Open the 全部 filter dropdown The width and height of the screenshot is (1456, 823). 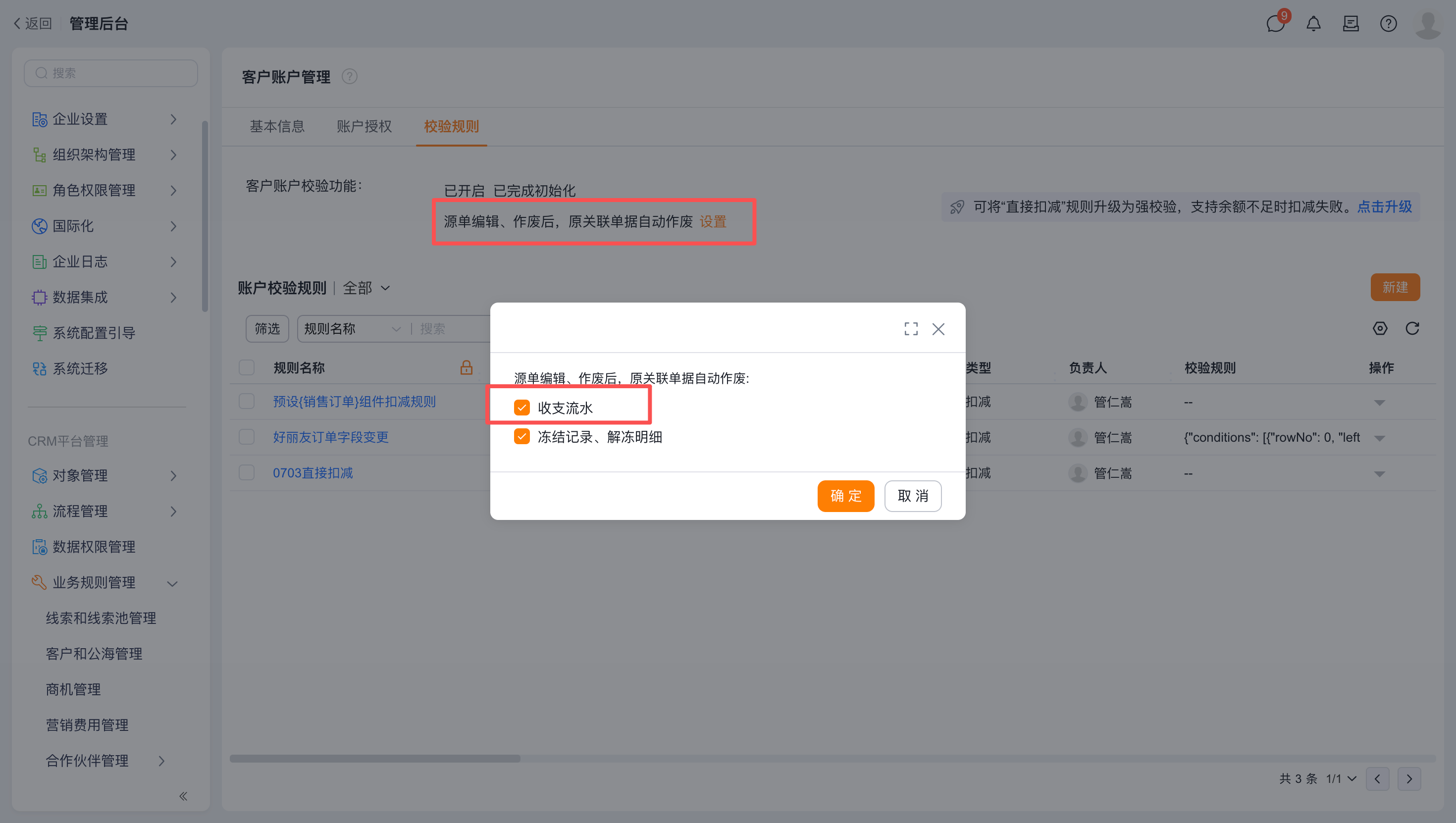pos(366,288)
